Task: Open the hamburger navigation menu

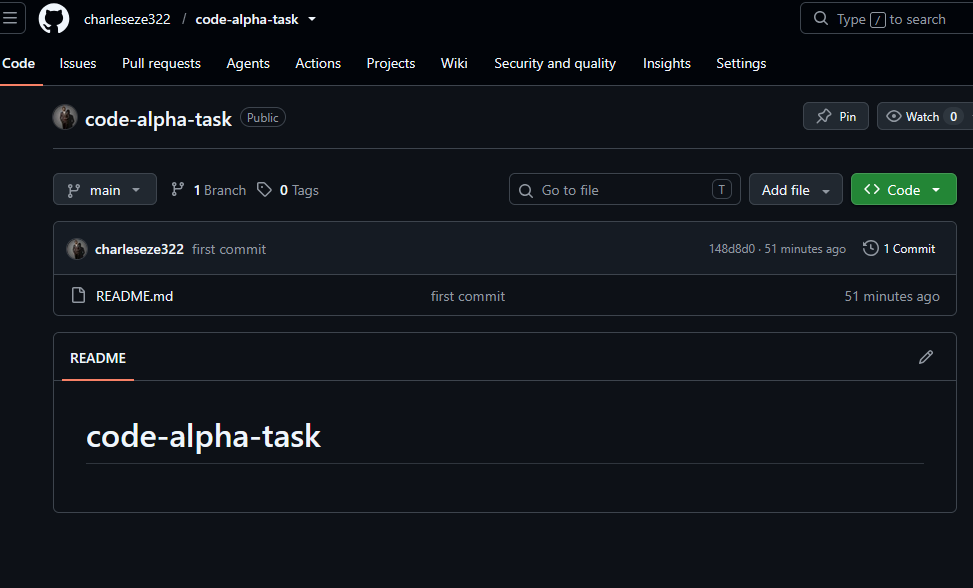Action: point(11,18)
